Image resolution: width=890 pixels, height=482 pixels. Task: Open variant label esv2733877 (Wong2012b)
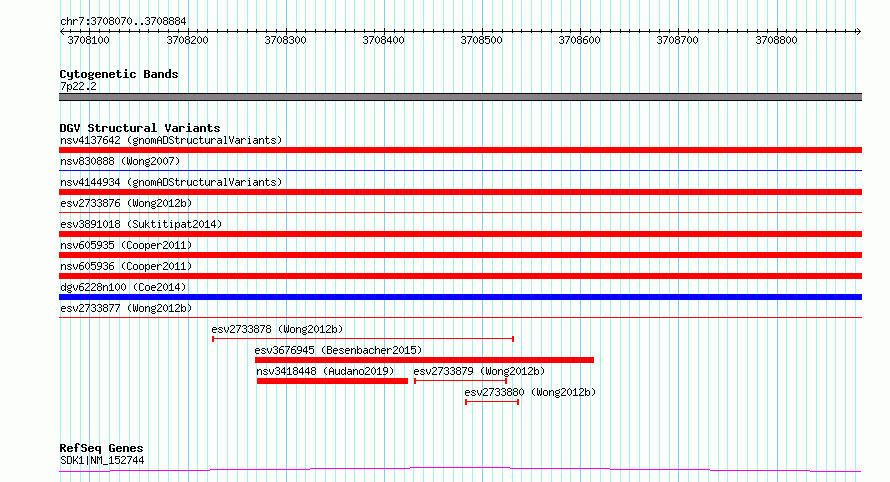(126, 308)
